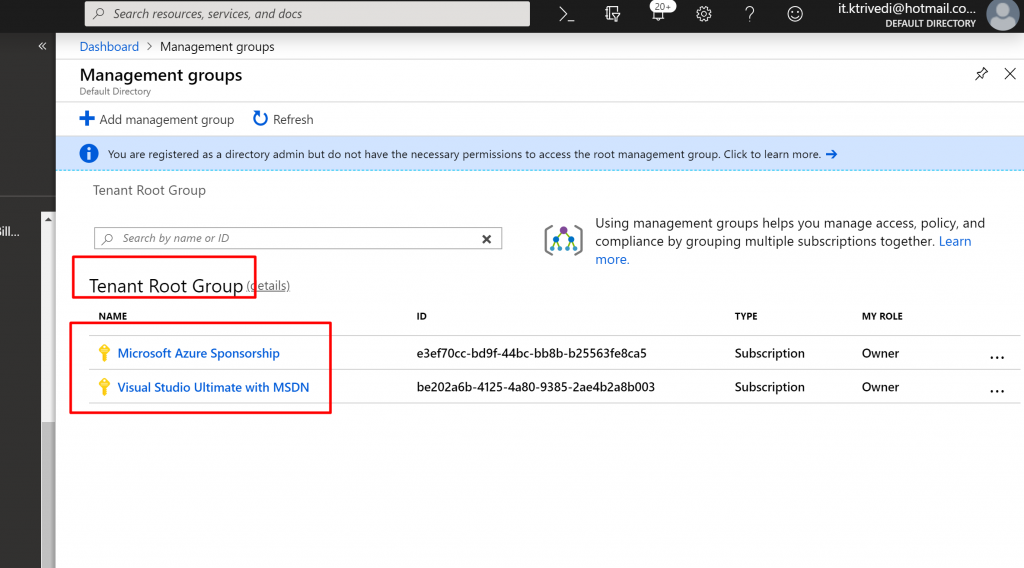Viewport: 1024px width, 568px height.
Task: Open the notifications bell
Action: tap(658, 14)
